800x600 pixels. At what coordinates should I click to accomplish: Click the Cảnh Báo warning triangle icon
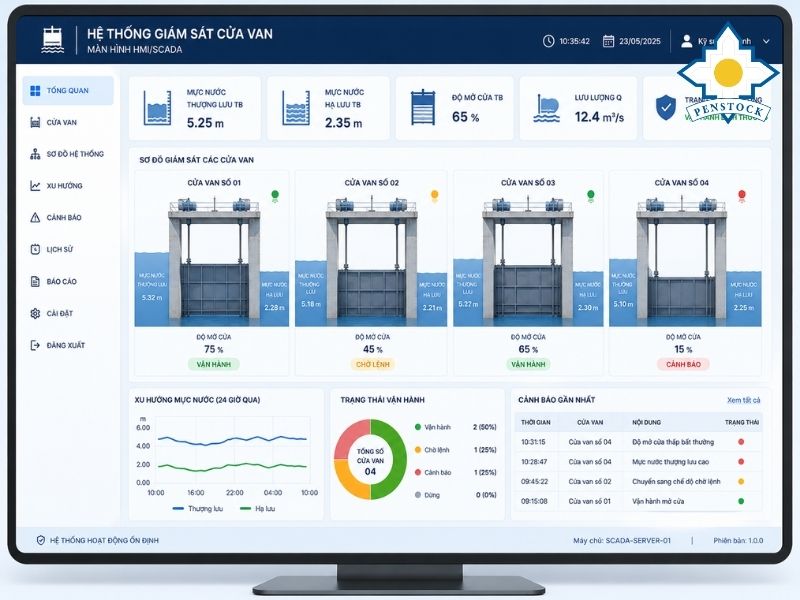pyautogui.click(x=35, y=218)
